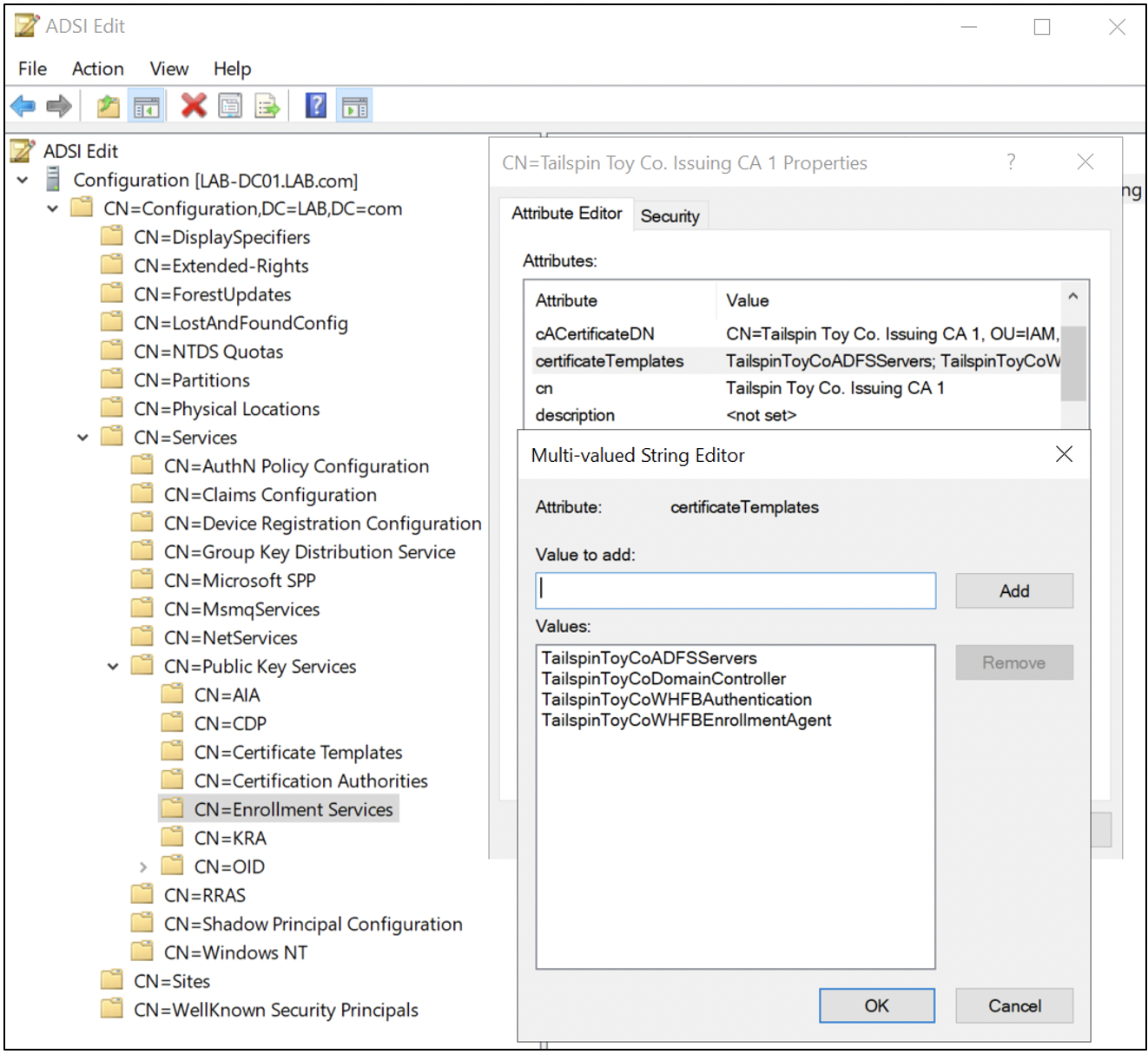The height and width of the screenshot is (1054, 1148).
Task: Select CN=CDP tree node
Action: (230, 723)
